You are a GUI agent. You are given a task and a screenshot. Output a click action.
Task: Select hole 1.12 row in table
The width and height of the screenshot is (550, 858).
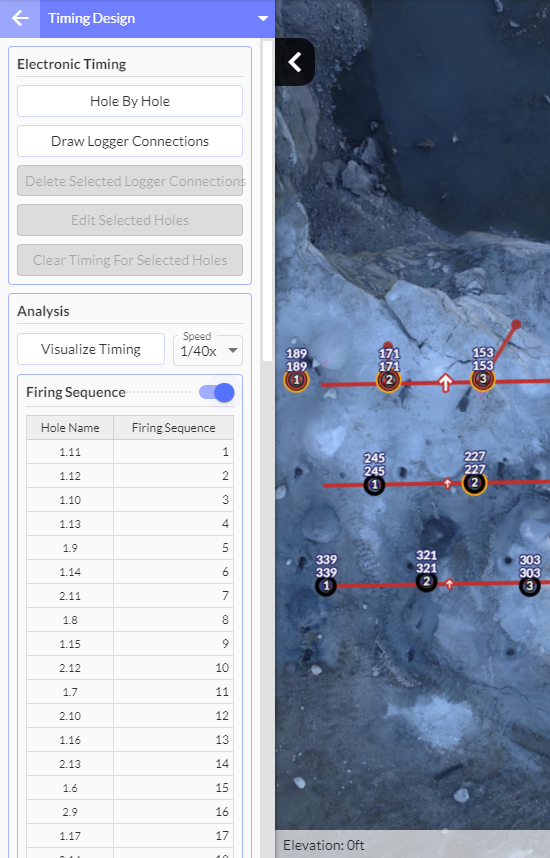tap(130, 476)
